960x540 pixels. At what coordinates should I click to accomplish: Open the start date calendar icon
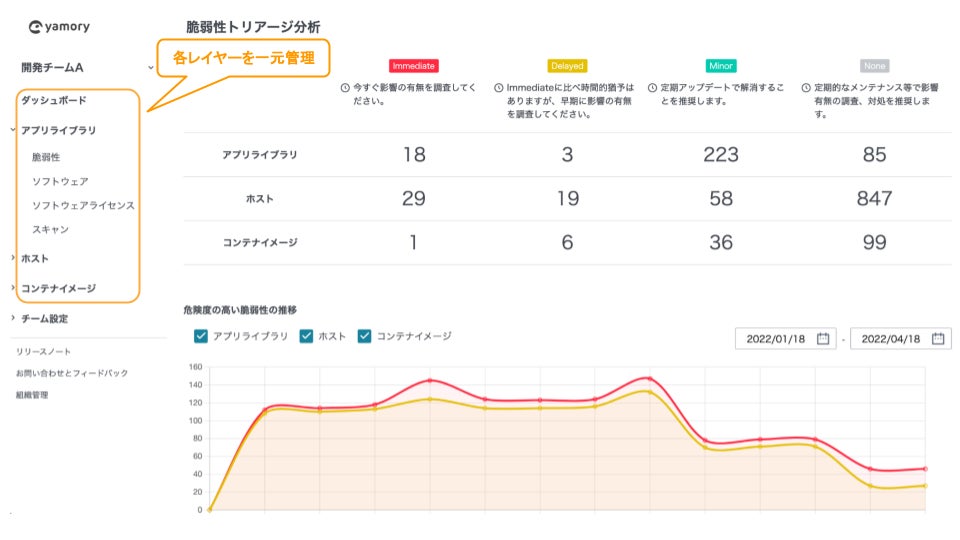[823, 338]
